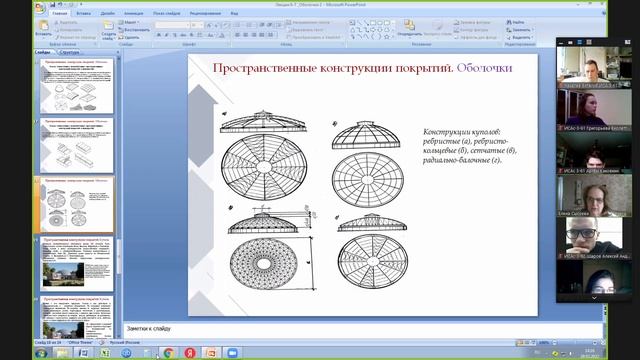The image size is (640, 360).
Task: Toggle text Shadow formatting
Action: pos(191,36)
